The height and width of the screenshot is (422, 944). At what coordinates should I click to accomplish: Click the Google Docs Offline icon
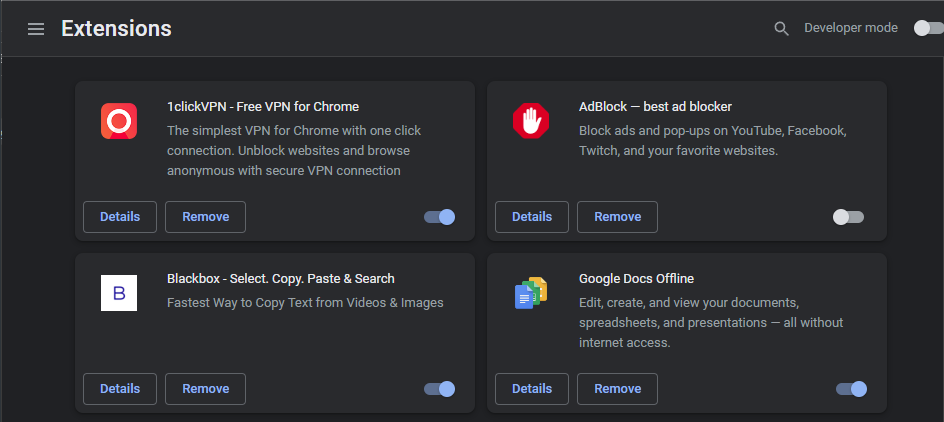[531, 293]
